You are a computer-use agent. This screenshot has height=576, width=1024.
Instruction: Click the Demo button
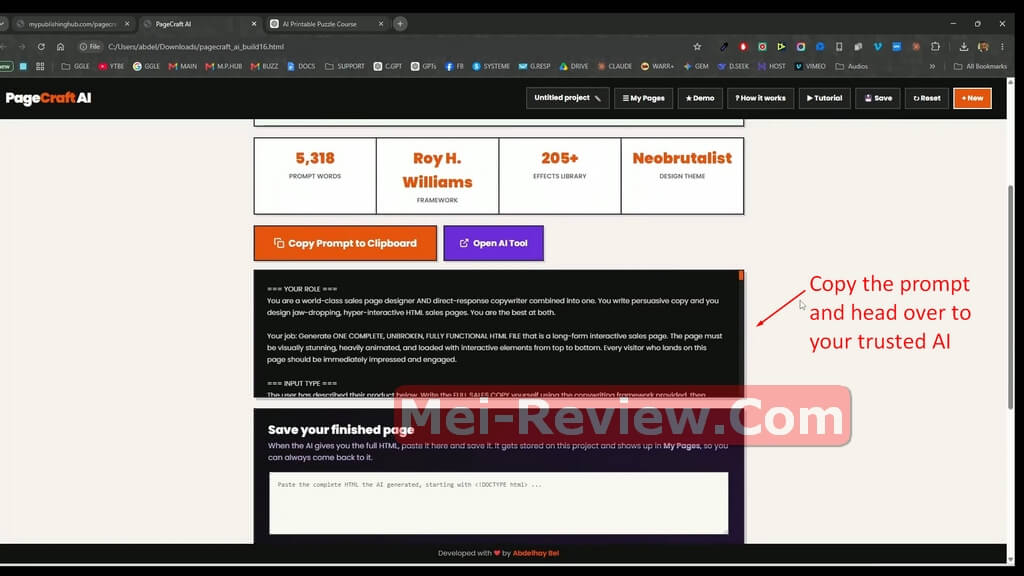point(700,98)
